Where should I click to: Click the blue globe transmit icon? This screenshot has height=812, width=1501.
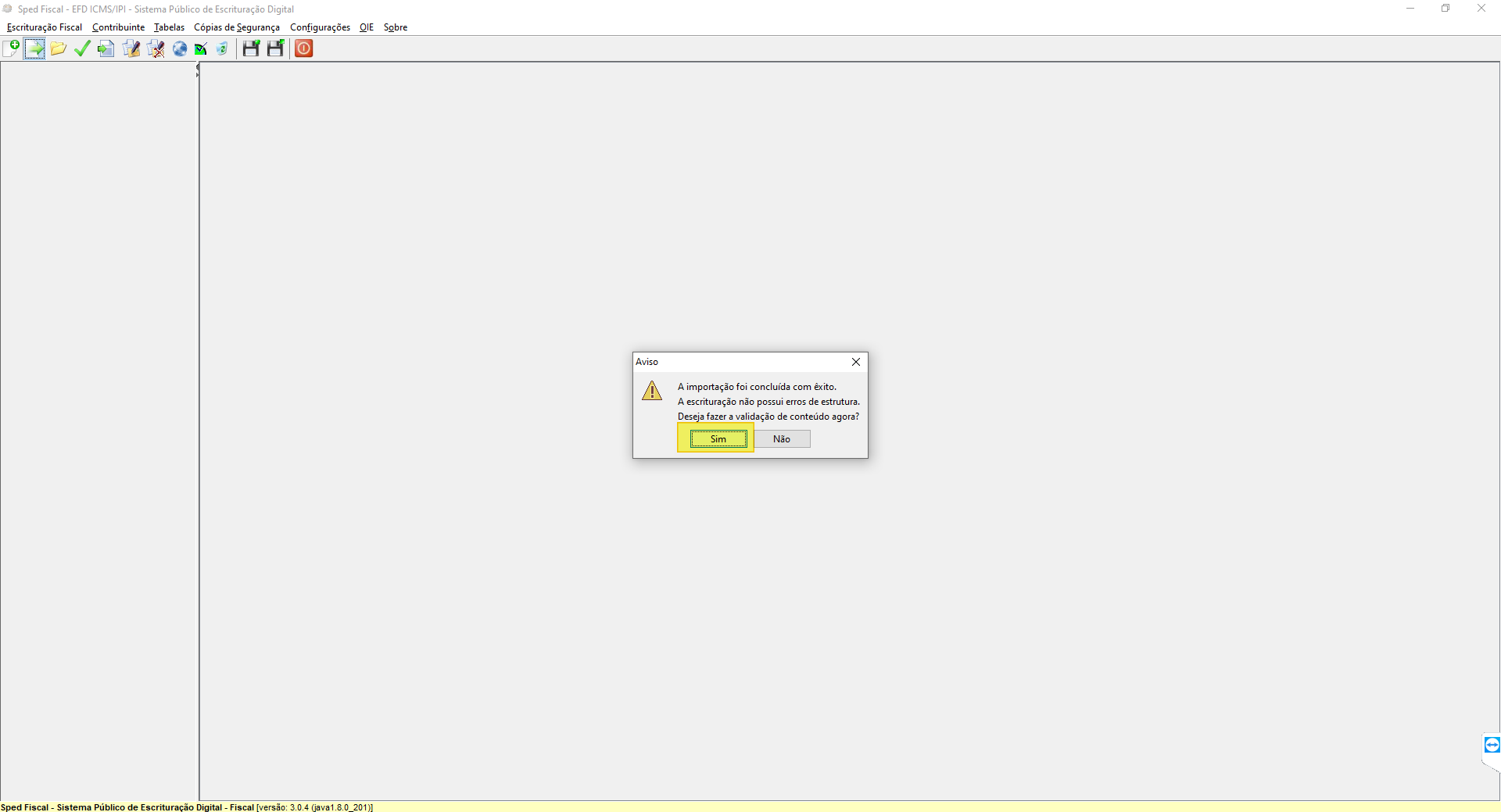tap(180, 48)
